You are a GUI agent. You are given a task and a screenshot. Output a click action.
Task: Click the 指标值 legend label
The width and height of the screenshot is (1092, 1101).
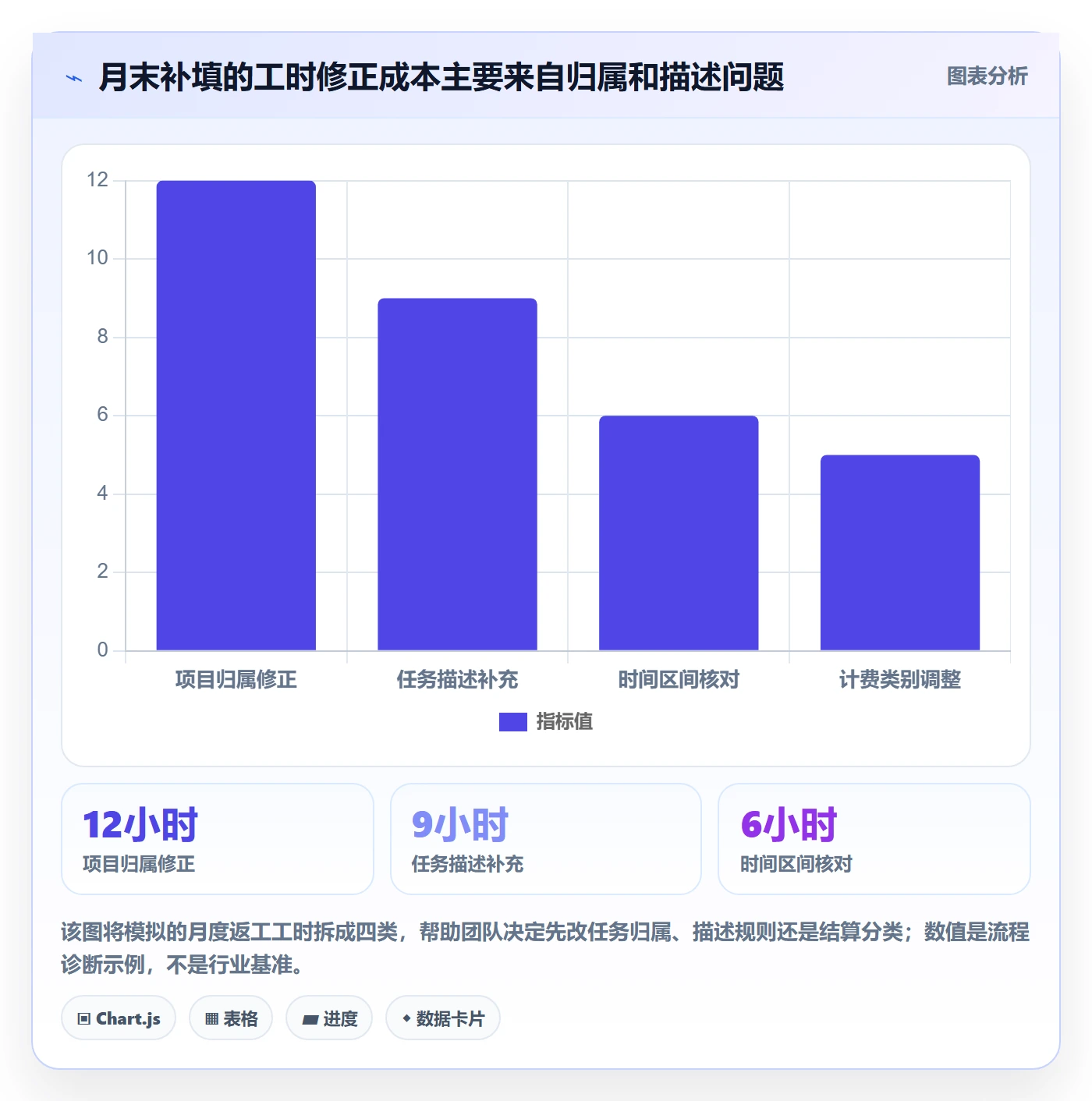(565, 722)
